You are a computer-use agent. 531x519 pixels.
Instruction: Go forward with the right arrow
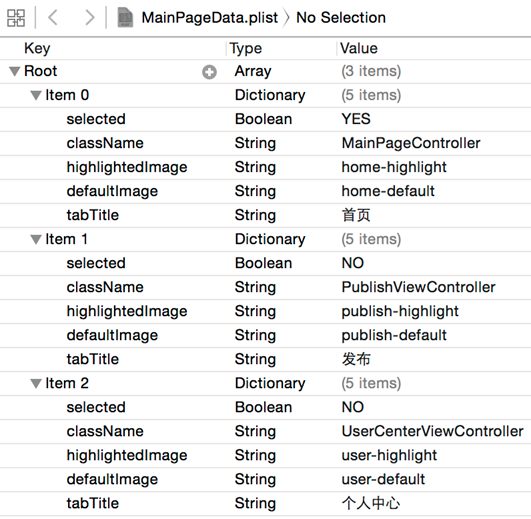(x=89, y=17)
